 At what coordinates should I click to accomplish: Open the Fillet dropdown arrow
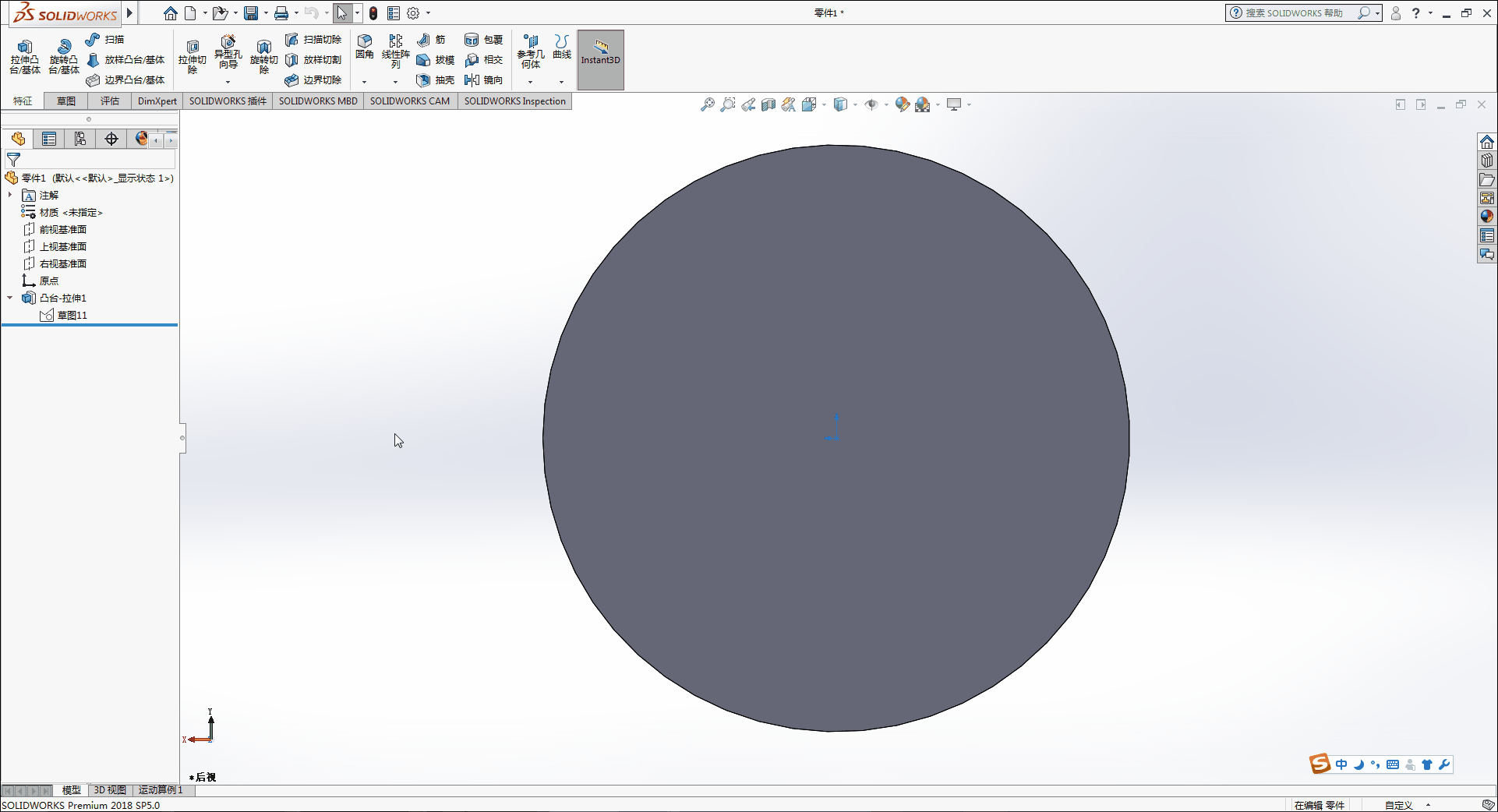coord(365,82)
